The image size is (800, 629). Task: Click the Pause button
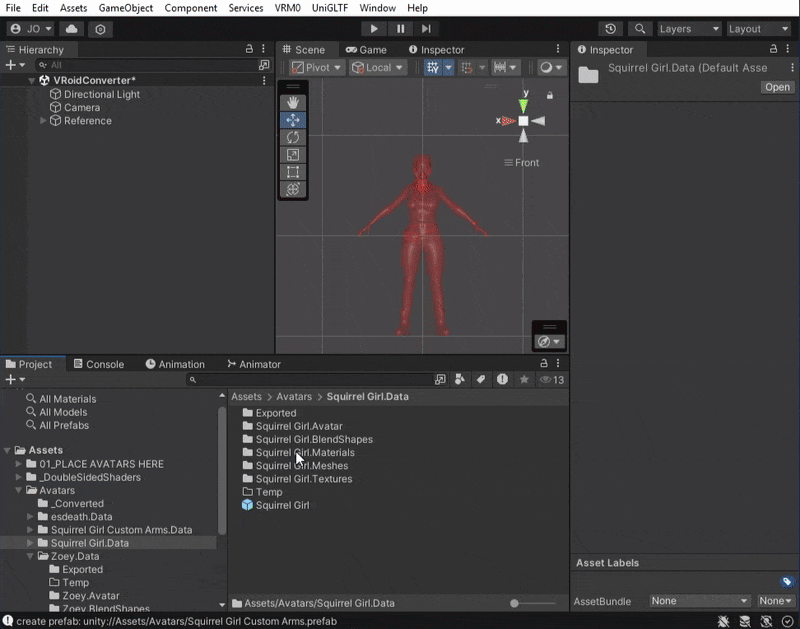[401, 29]
